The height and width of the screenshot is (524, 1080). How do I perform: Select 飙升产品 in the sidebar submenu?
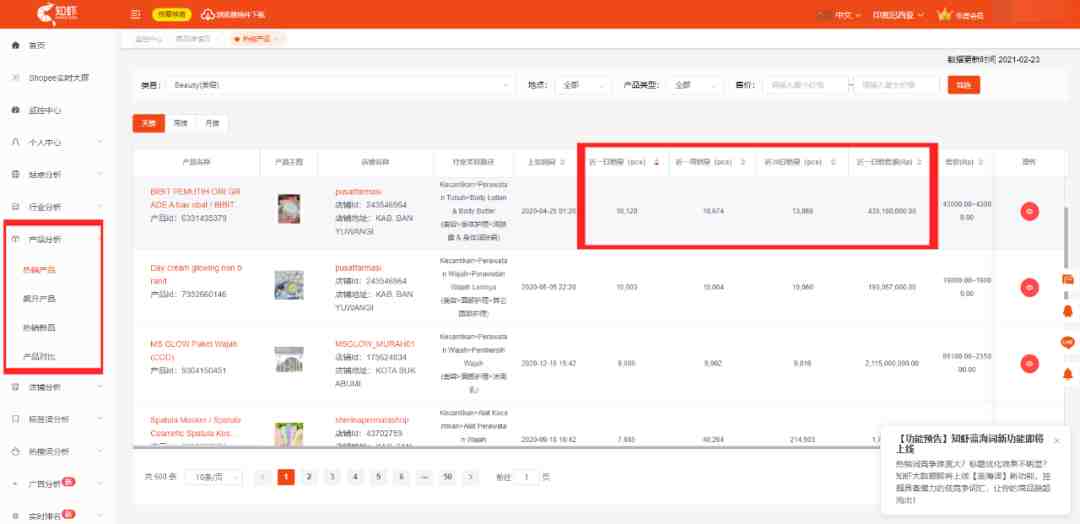pyautogui.click(x=39, y=299)
